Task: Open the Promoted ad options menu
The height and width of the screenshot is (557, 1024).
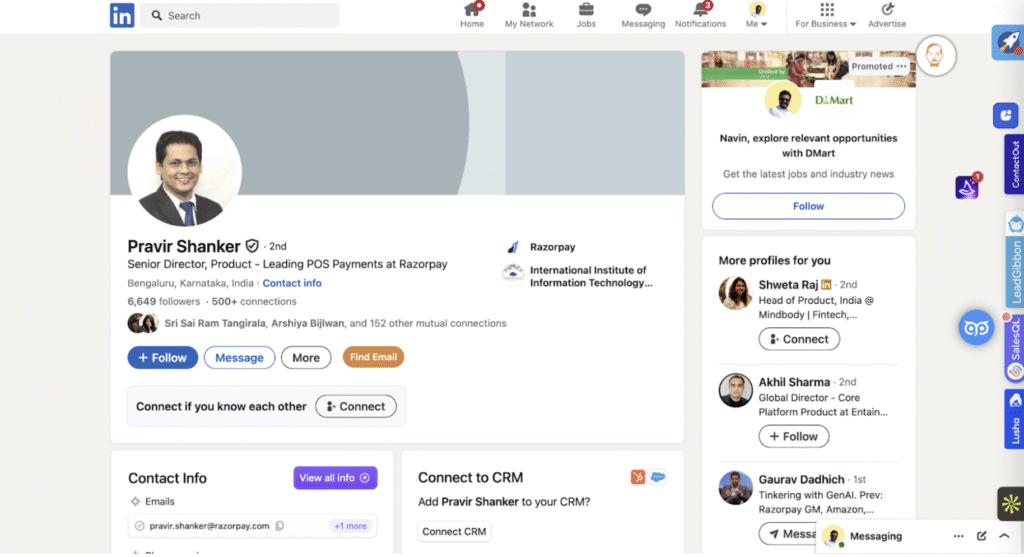Action: pyautogui.click(x=901, y=66)
